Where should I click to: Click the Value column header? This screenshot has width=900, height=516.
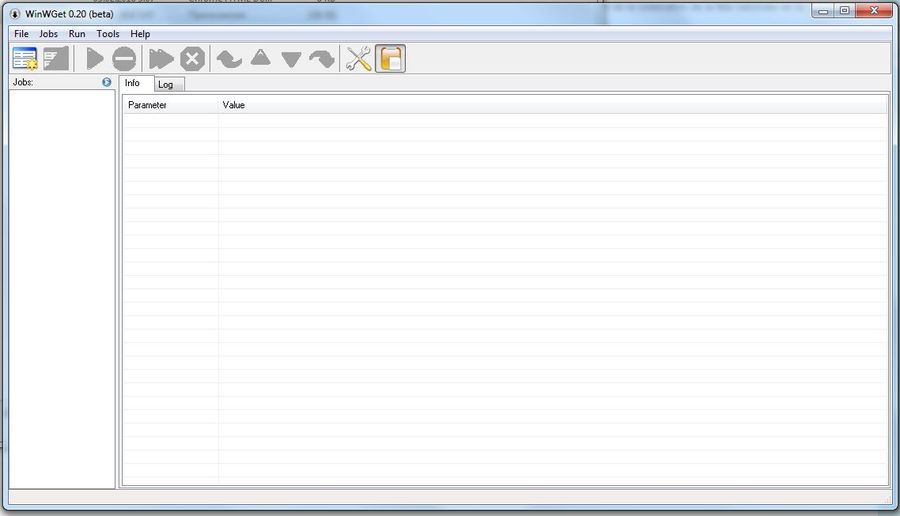point(553,105)
